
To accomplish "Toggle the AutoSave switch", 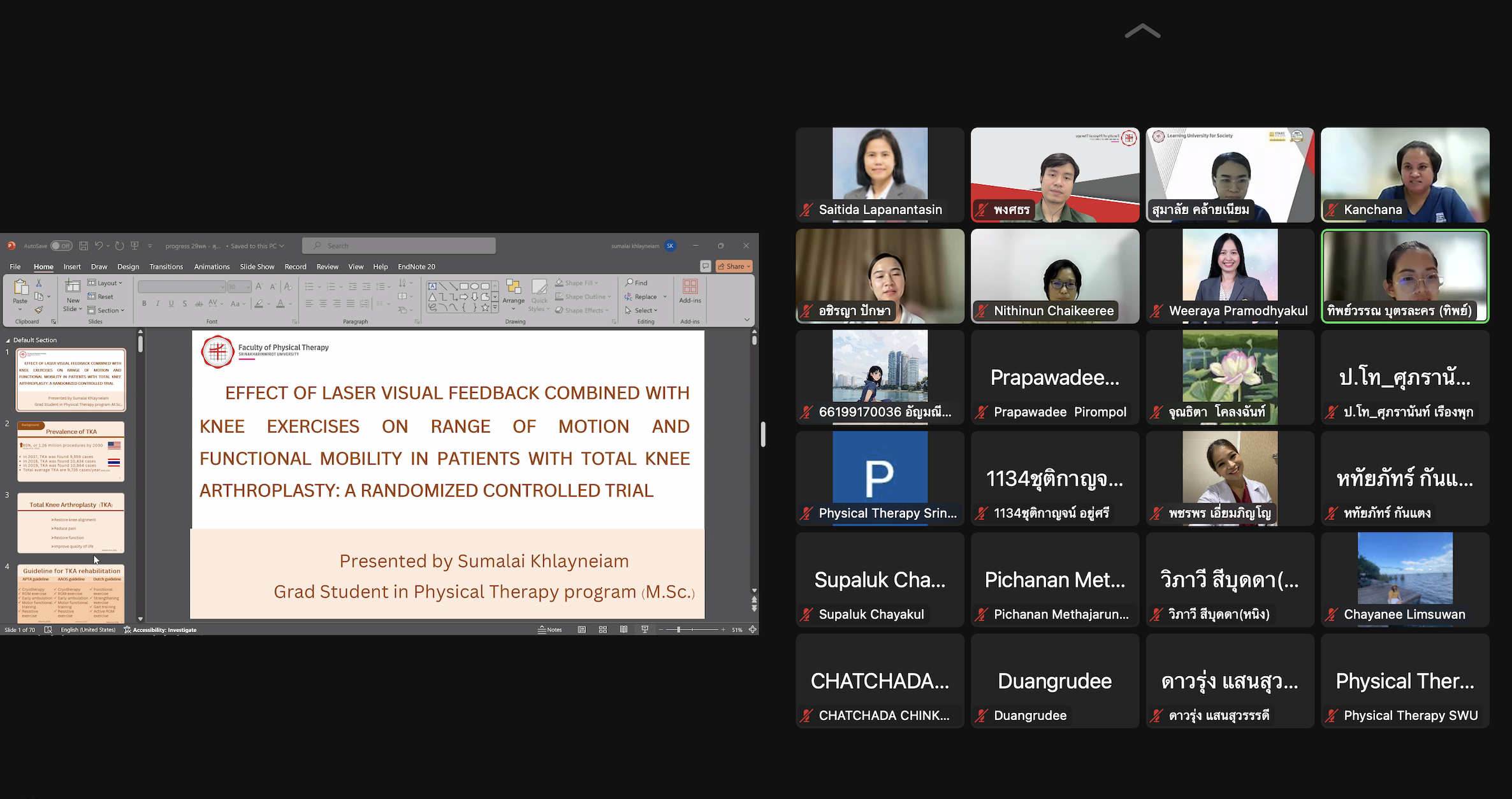I will click(x=61, y=246).
